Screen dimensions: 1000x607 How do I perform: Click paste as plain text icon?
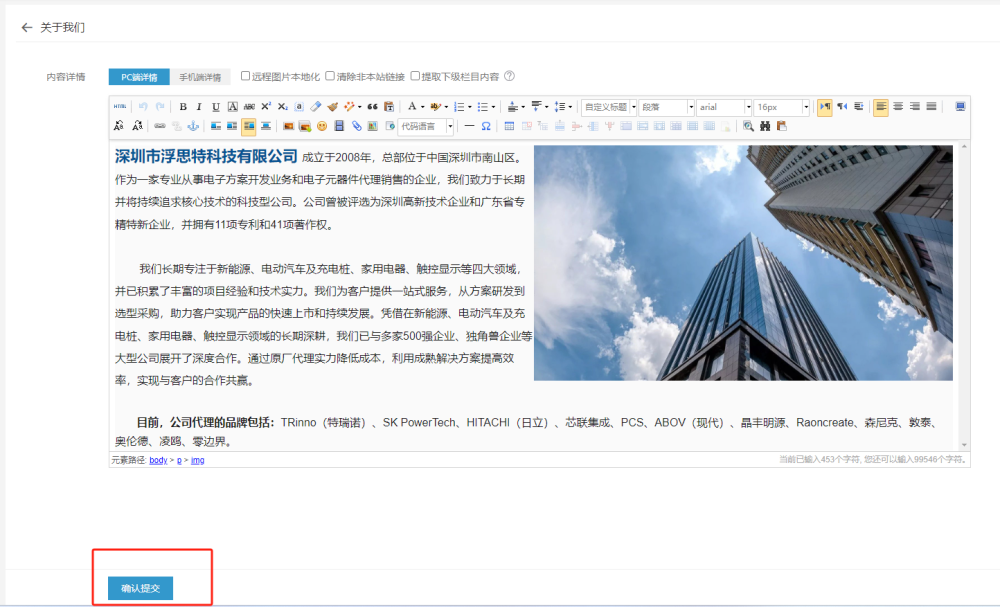point(389,106)
